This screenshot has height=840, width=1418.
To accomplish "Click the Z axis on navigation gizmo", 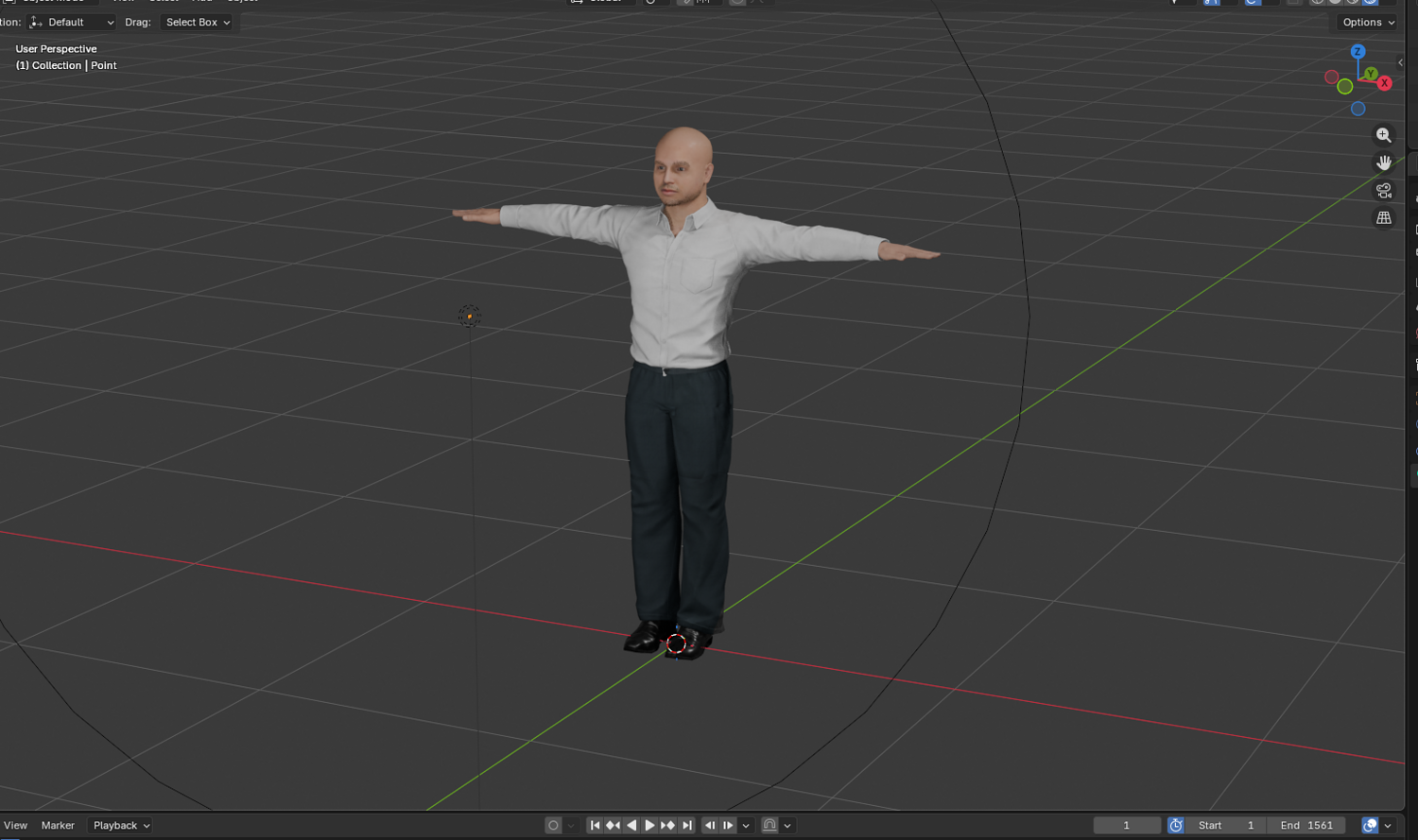I will coord(1357,52).
